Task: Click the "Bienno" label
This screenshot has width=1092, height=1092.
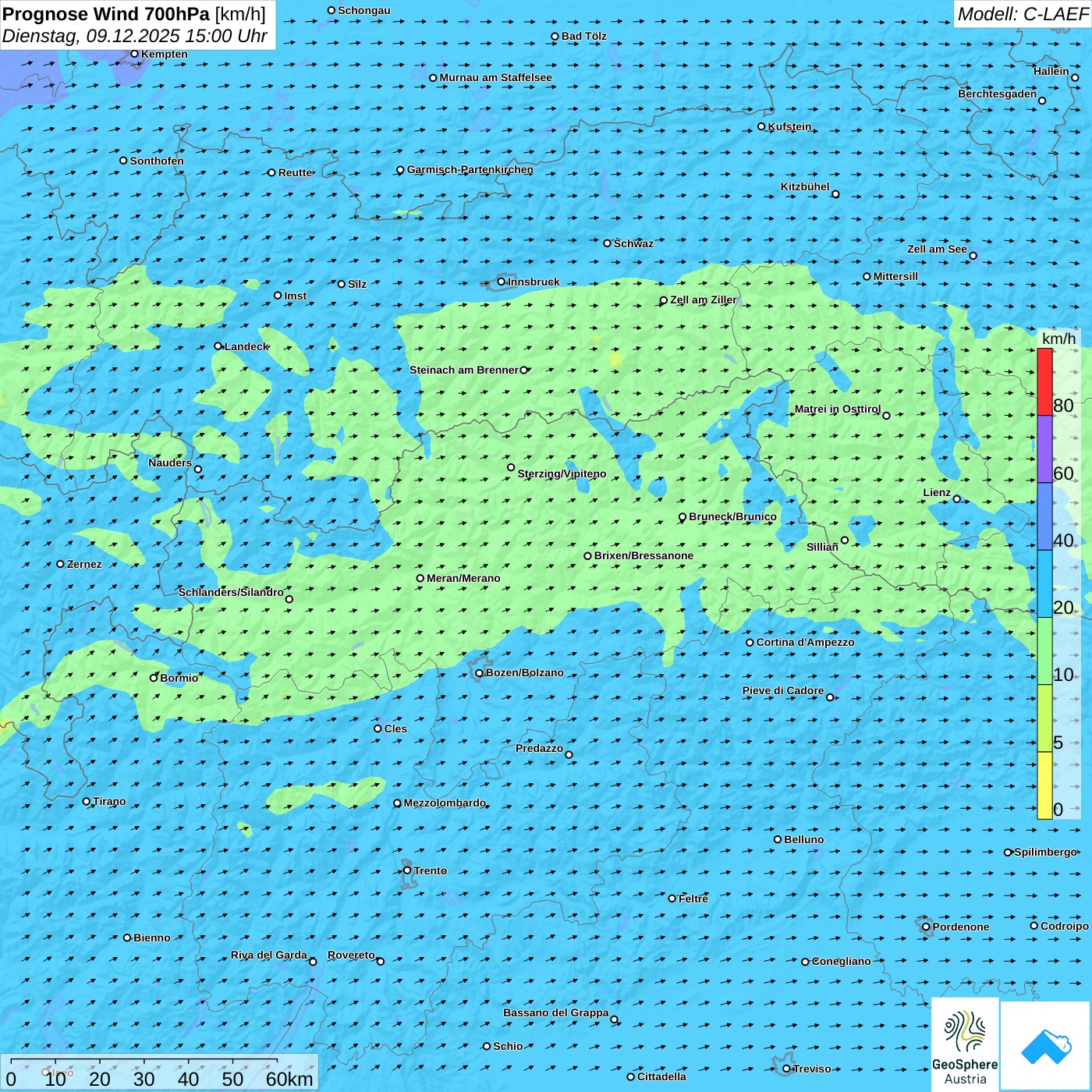Action: coord(152,938)
